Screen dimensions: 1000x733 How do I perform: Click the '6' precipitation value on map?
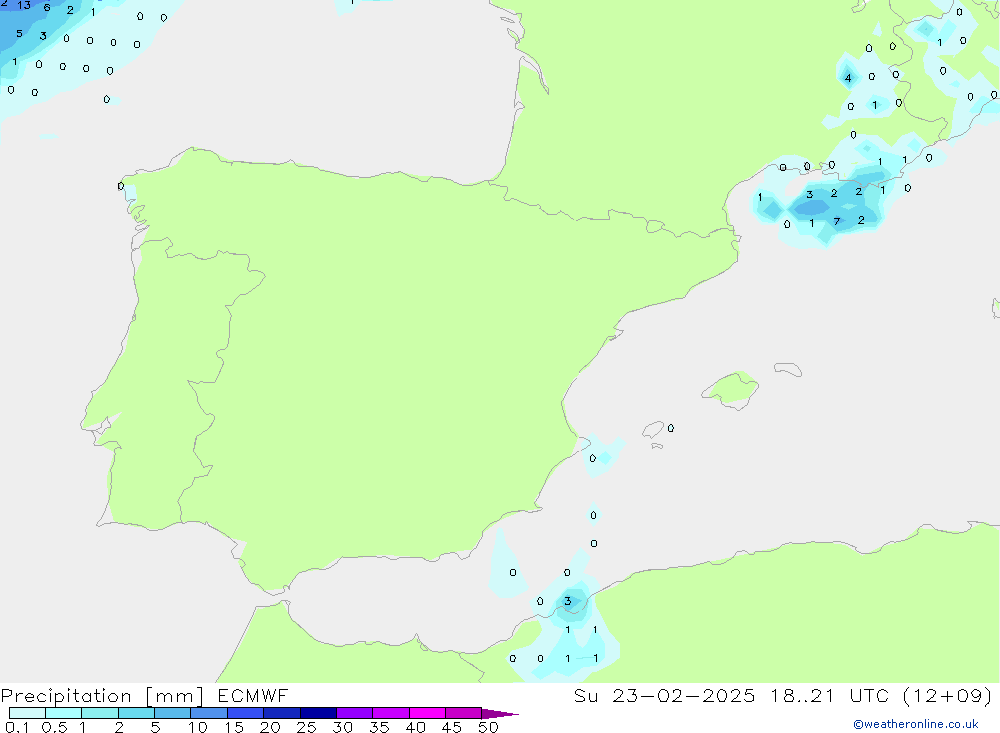point(47,8)
